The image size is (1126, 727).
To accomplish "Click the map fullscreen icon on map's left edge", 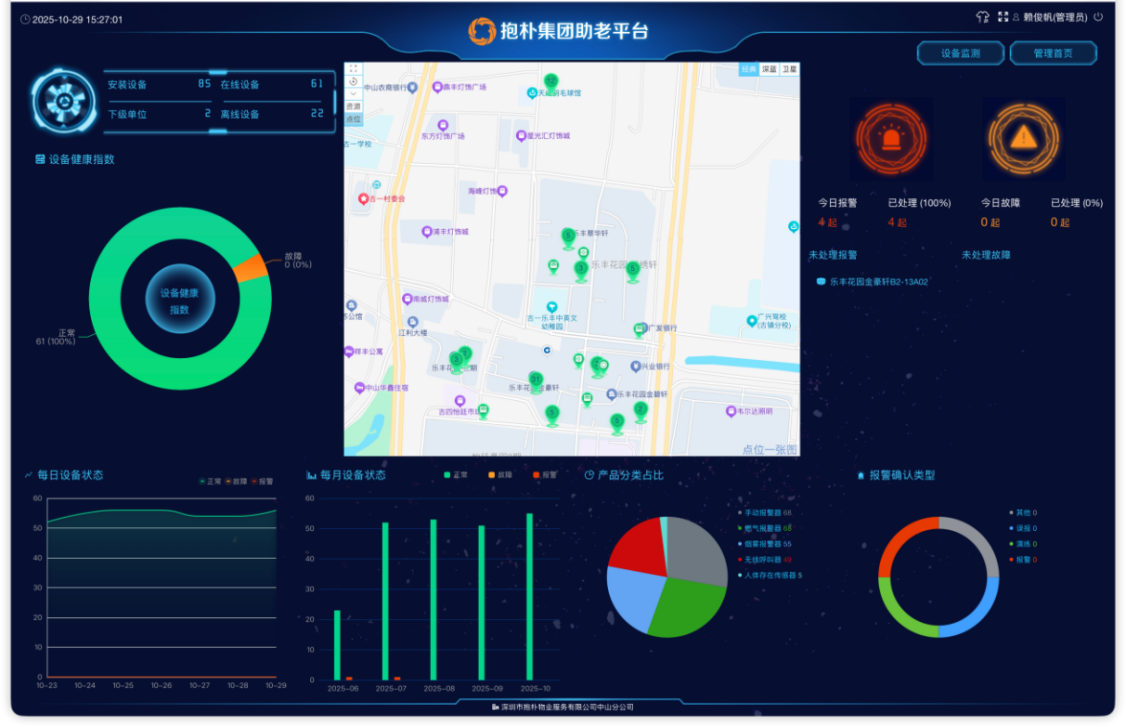I will (353, 69).
